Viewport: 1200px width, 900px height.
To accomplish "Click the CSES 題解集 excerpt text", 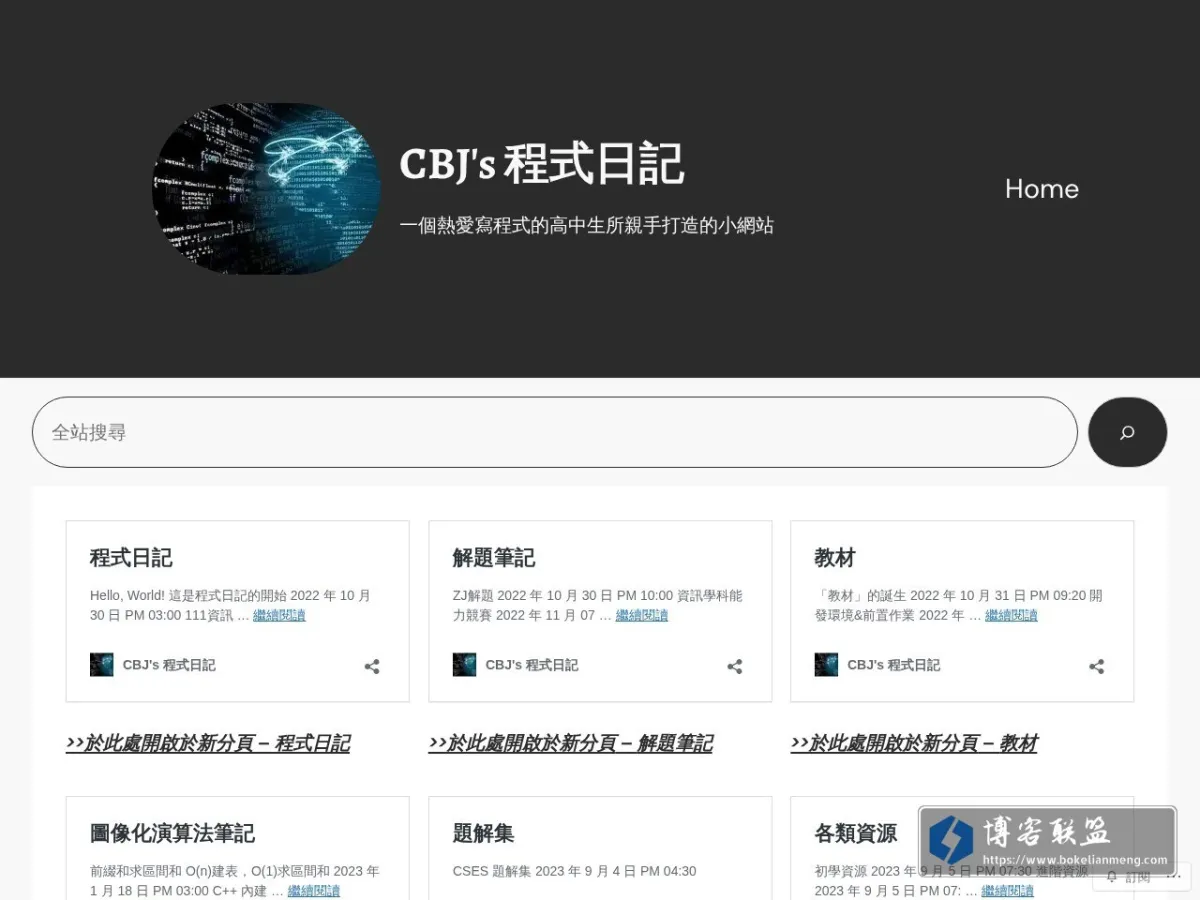I will click(x=574, y=871).
